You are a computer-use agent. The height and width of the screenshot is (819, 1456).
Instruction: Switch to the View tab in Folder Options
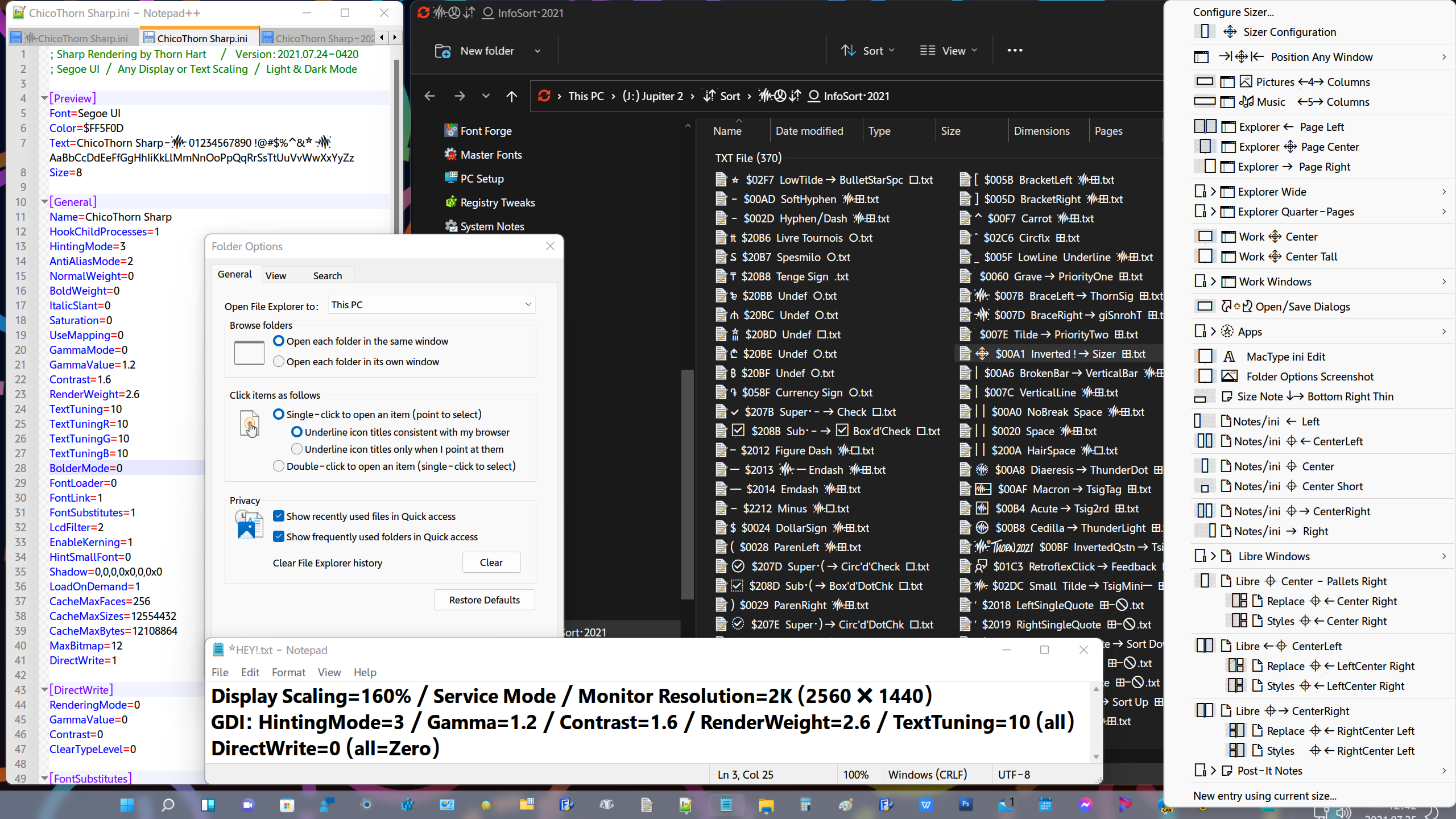click(x=276, y=275)
